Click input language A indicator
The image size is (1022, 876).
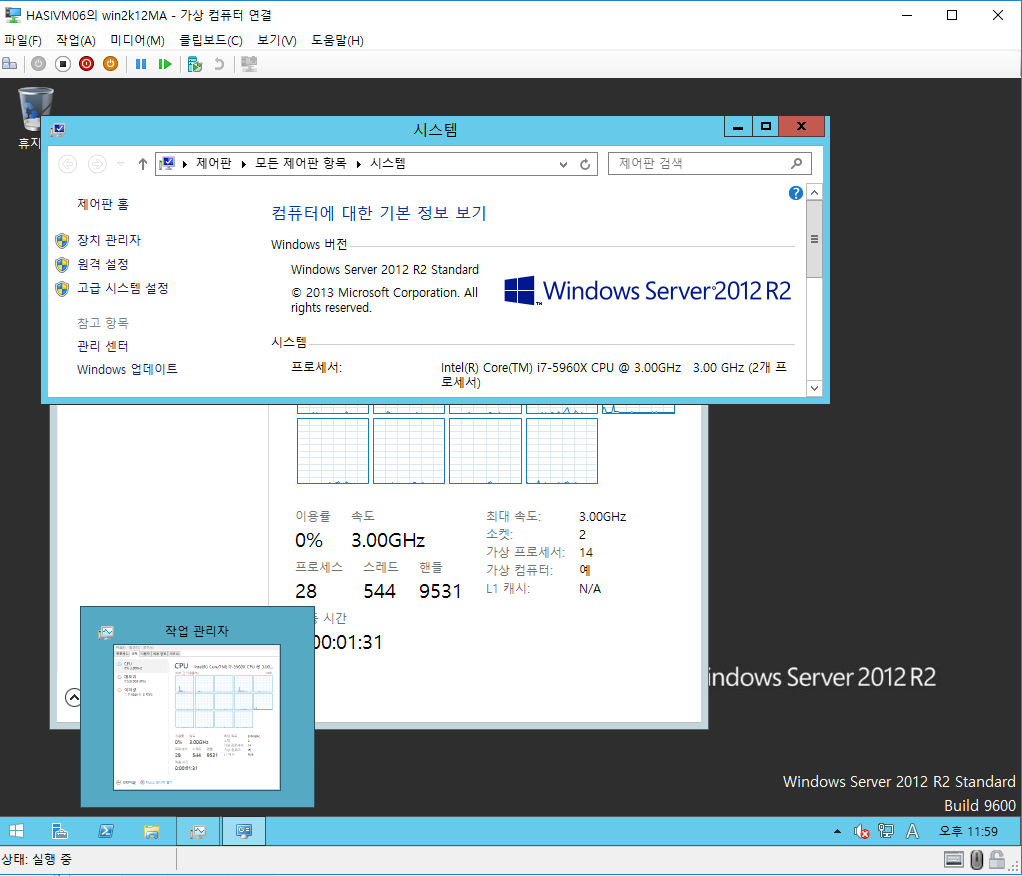[912, 831]
